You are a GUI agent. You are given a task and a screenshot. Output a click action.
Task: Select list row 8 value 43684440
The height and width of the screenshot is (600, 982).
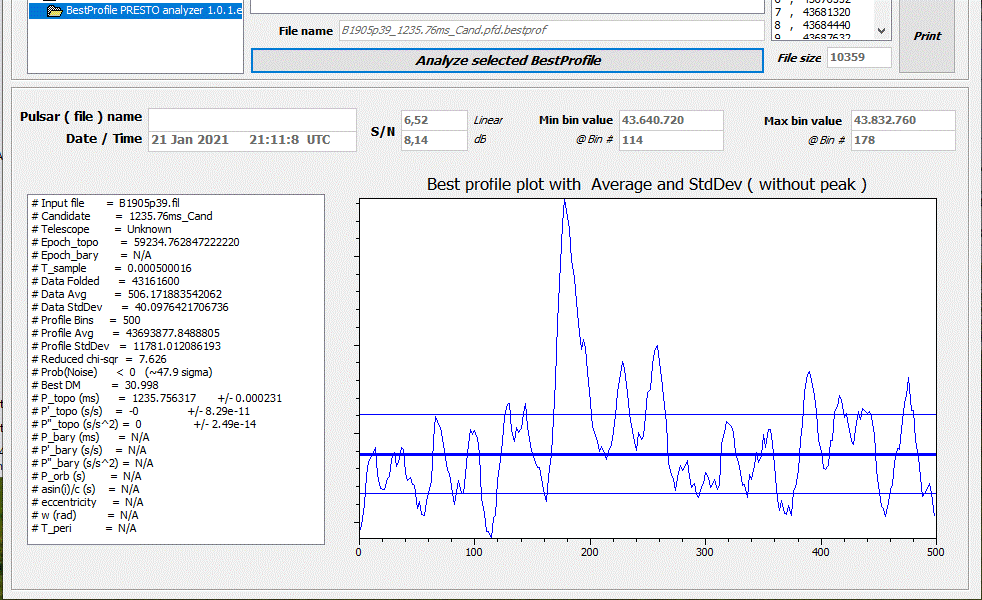[812, 25]
